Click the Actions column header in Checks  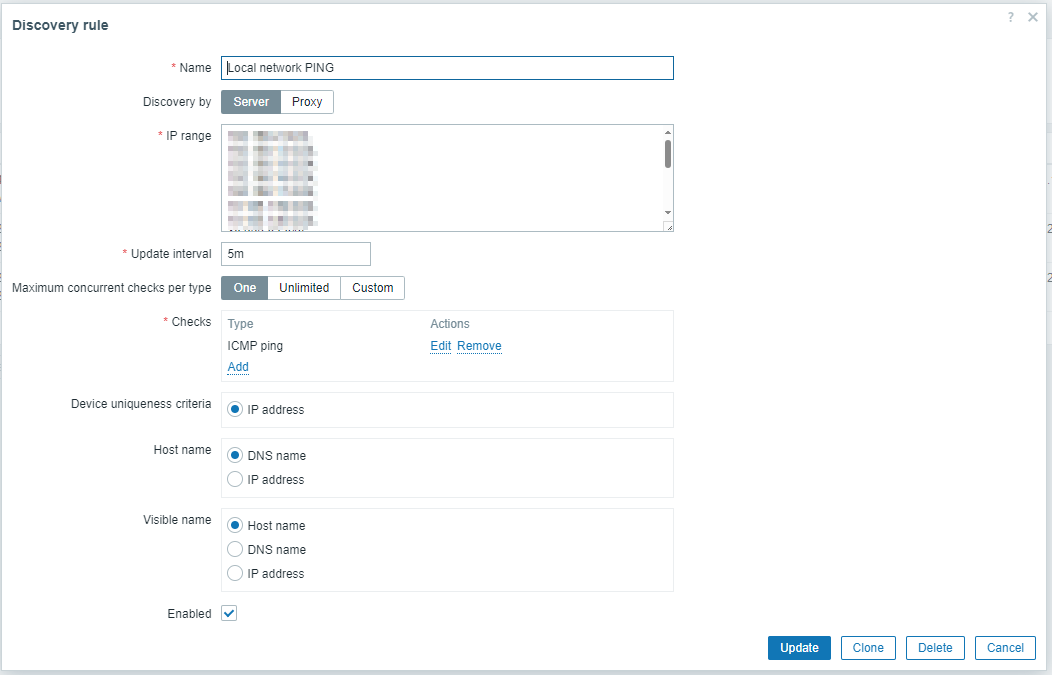click(x=450, y=323)
